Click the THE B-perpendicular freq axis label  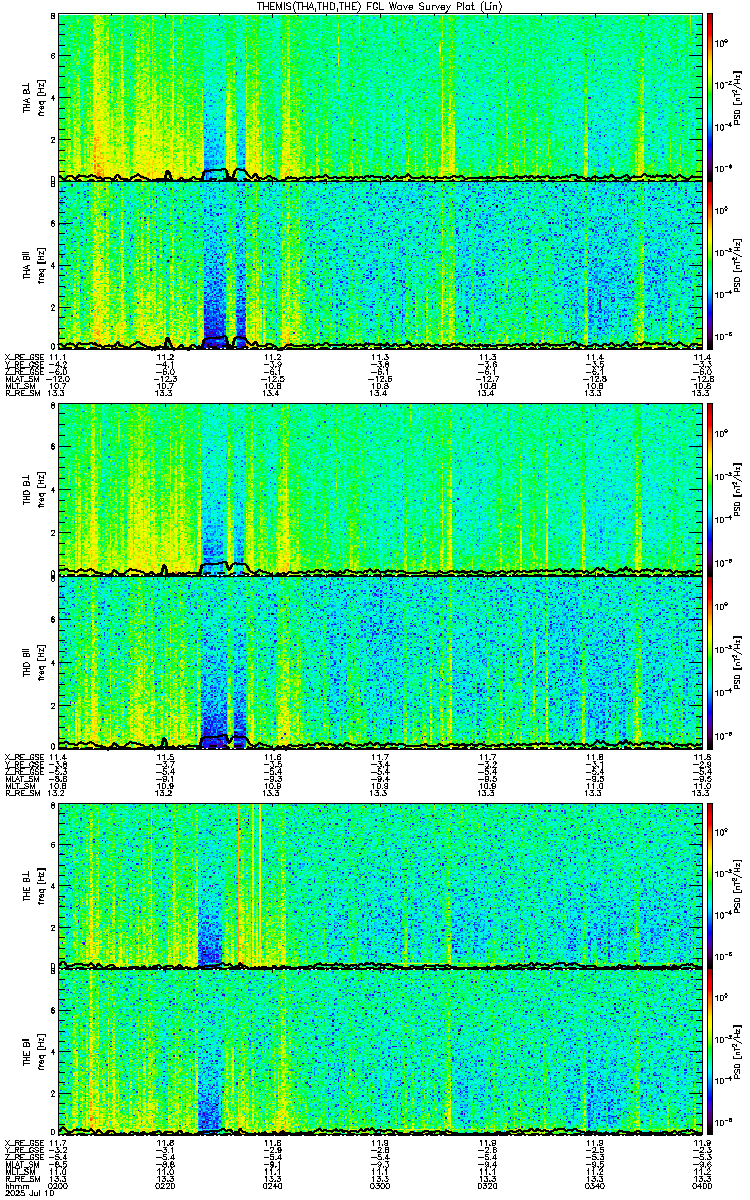40,885
